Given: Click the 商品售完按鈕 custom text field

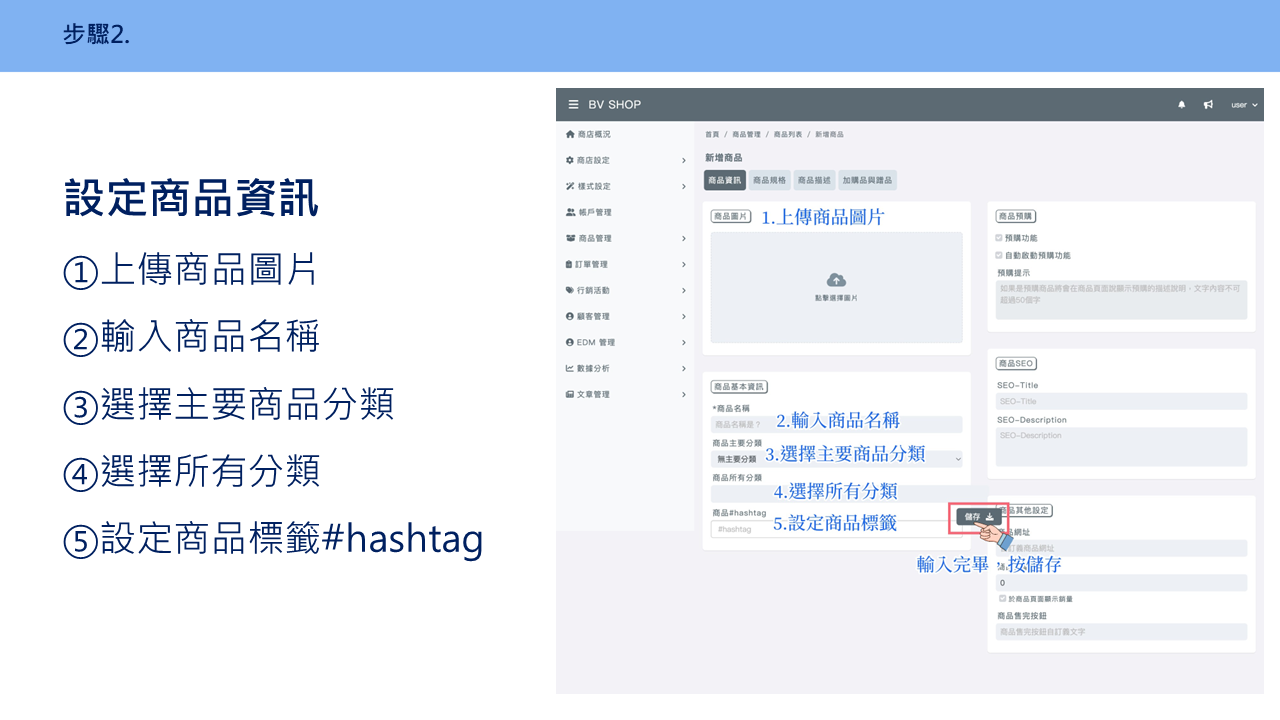Looking at the screenshot, I should coord(1122,632).
